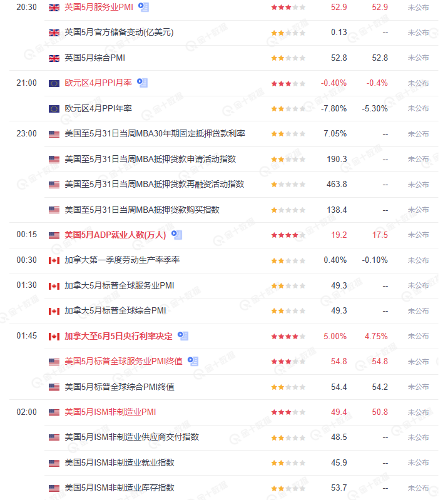Image resolution: width=440 pixels, height=500 pixels.
Task: Click 未公布 status on 美国5月ADP row
Action: [418, 235]
